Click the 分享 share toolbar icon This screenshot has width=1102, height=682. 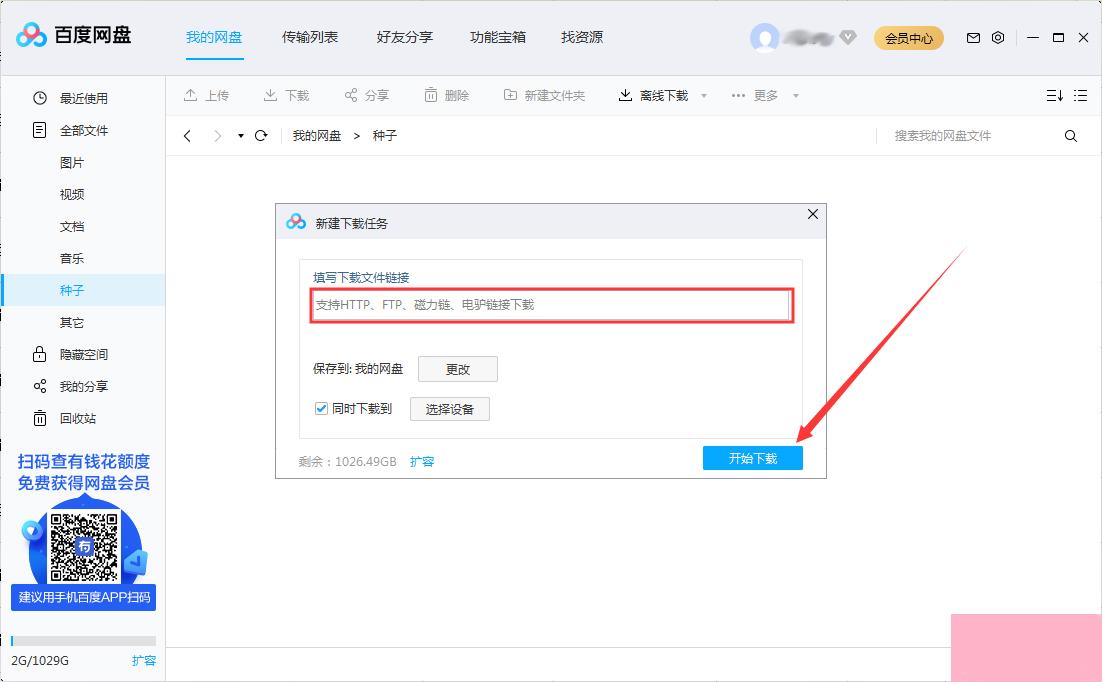pos(351,95)
